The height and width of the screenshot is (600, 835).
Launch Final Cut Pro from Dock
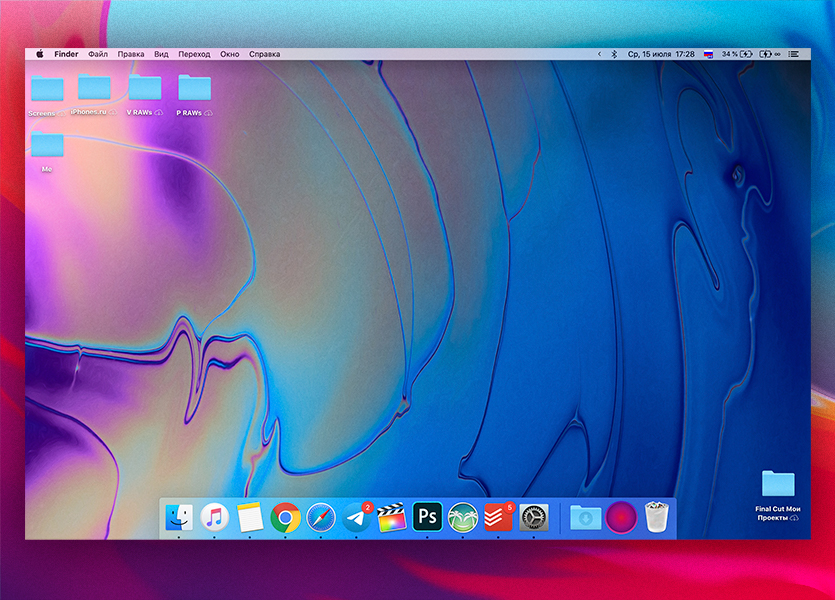[392, 517]
